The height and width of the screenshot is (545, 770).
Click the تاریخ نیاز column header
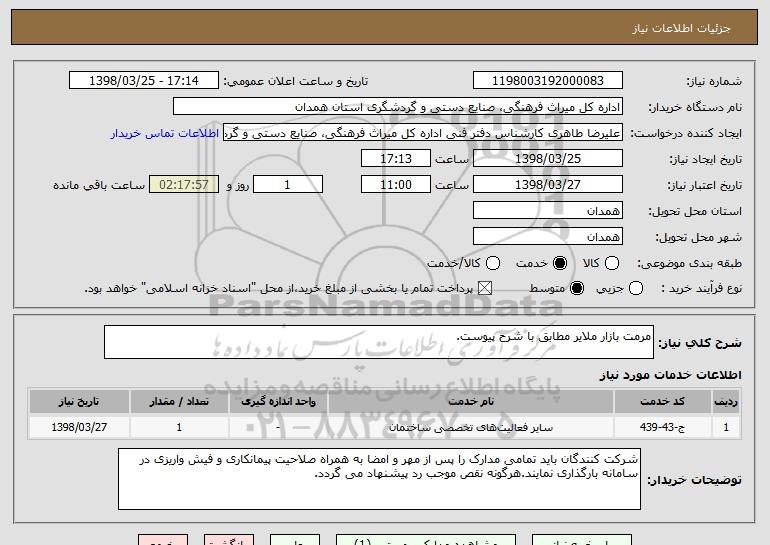click(79, 402)
